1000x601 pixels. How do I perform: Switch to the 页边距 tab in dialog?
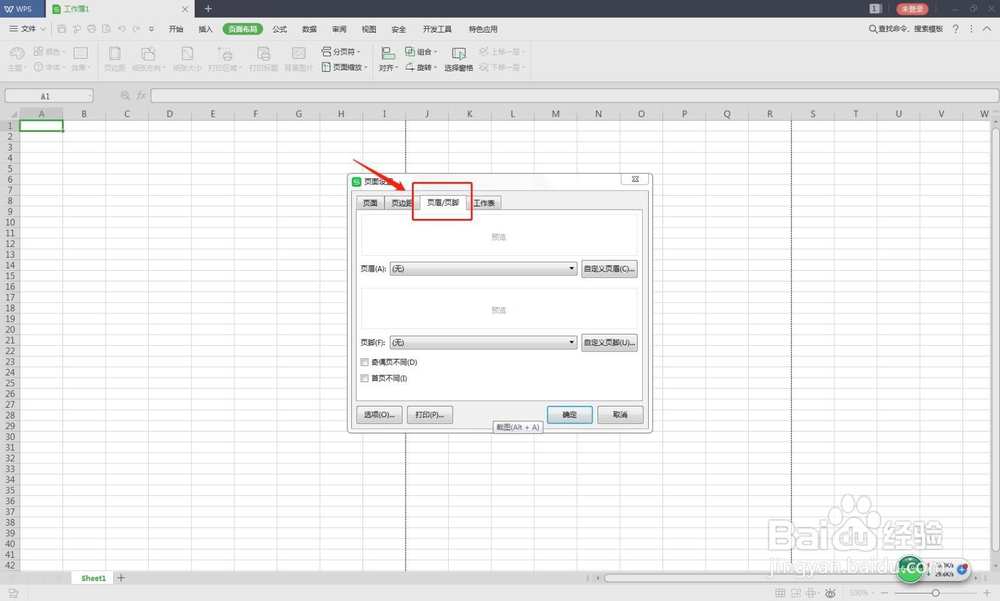coord(399,203)
